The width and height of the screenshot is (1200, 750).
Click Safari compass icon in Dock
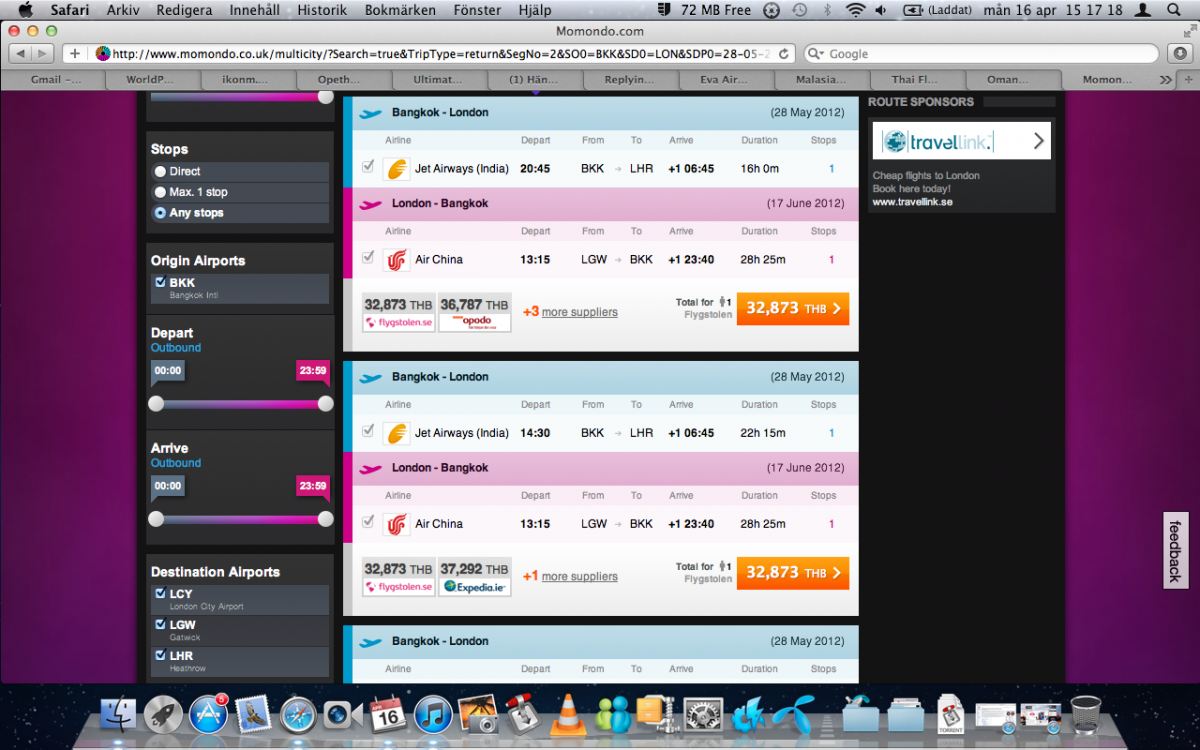(298, 714)
